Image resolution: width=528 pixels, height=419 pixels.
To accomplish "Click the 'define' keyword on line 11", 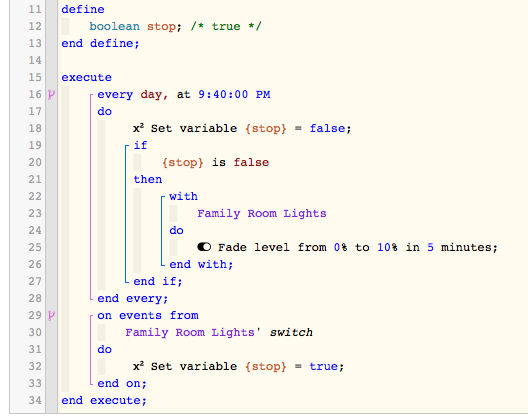I will (x=83, y=9).
